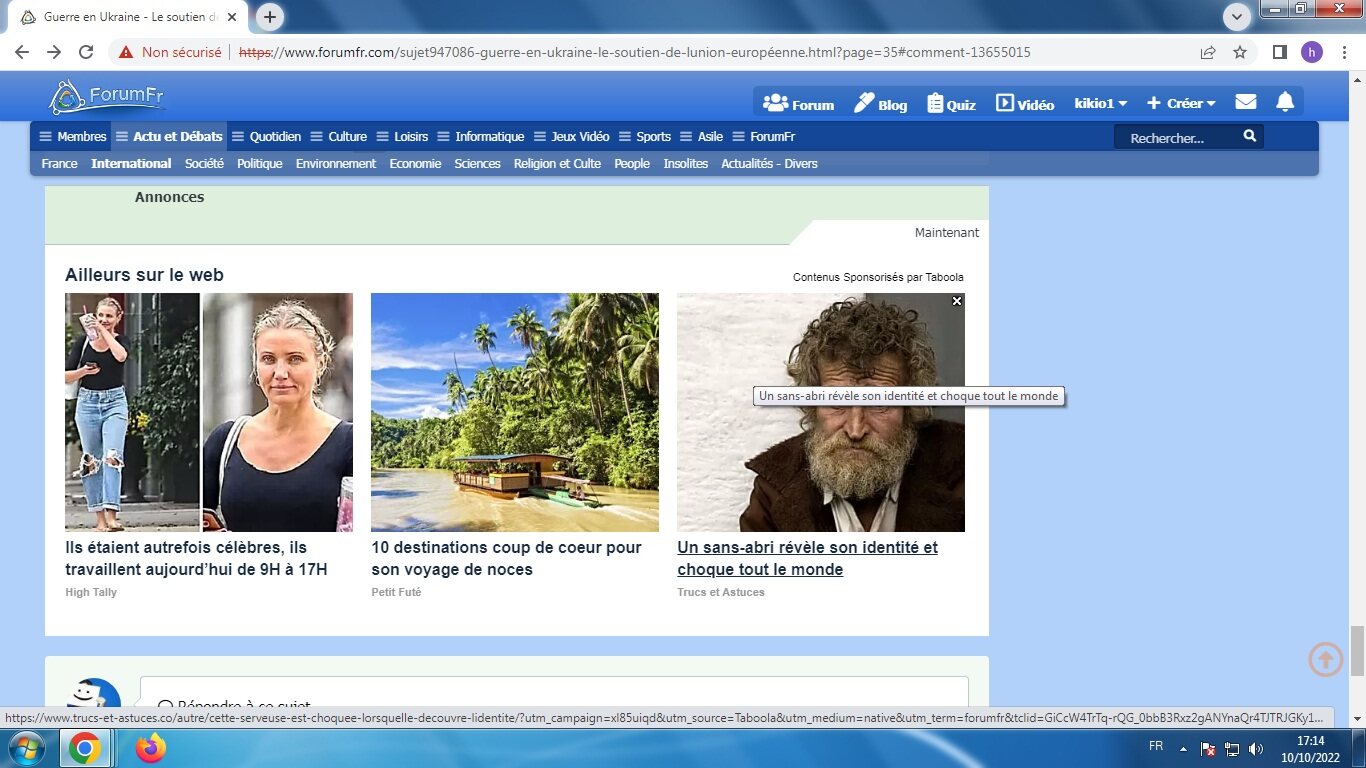Open the Quiz section
This screenshot has width=1366, height=768.
951,104
